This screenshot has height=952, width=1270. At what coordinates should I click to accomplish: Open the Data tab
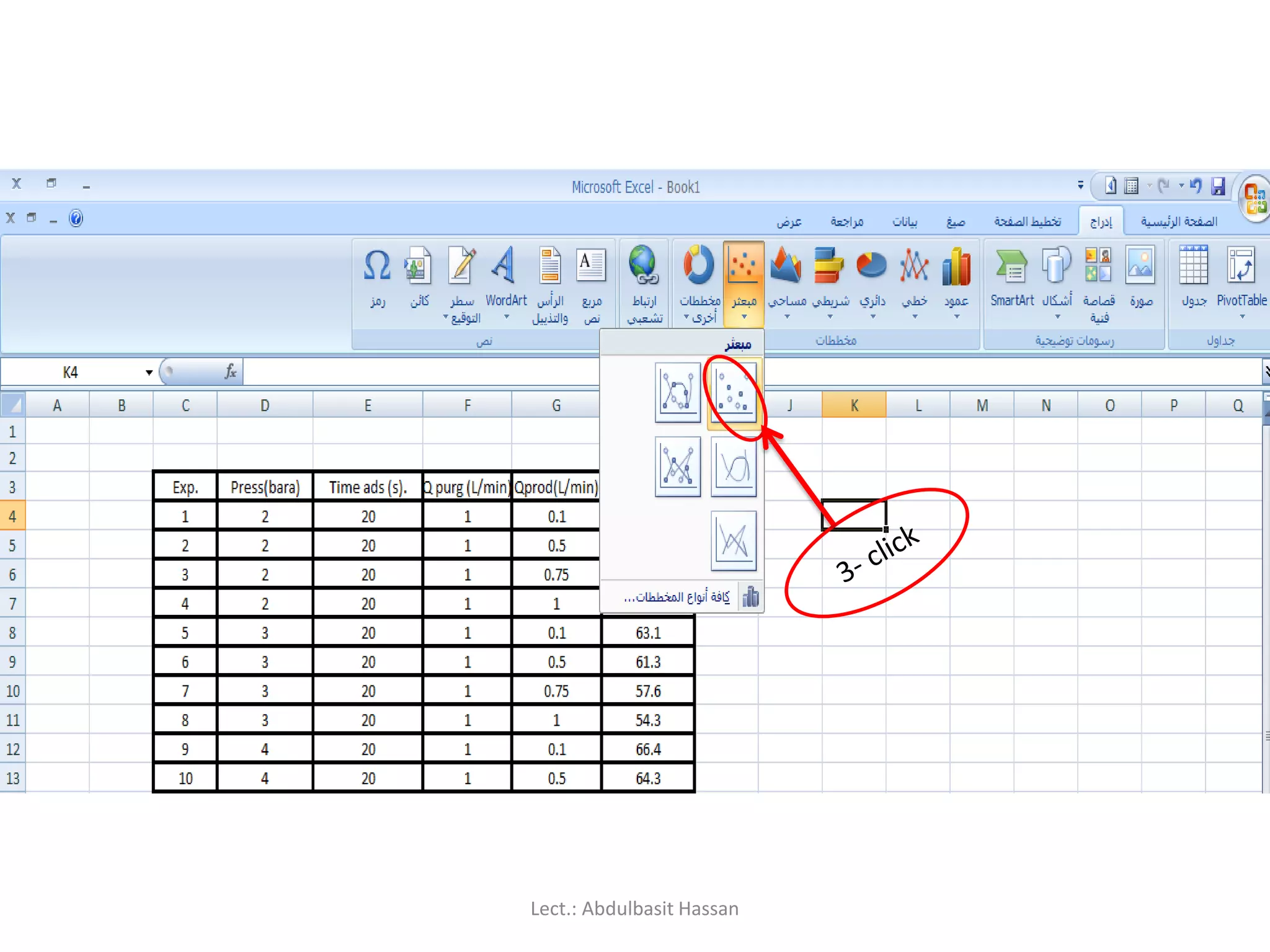coord(905,222)
